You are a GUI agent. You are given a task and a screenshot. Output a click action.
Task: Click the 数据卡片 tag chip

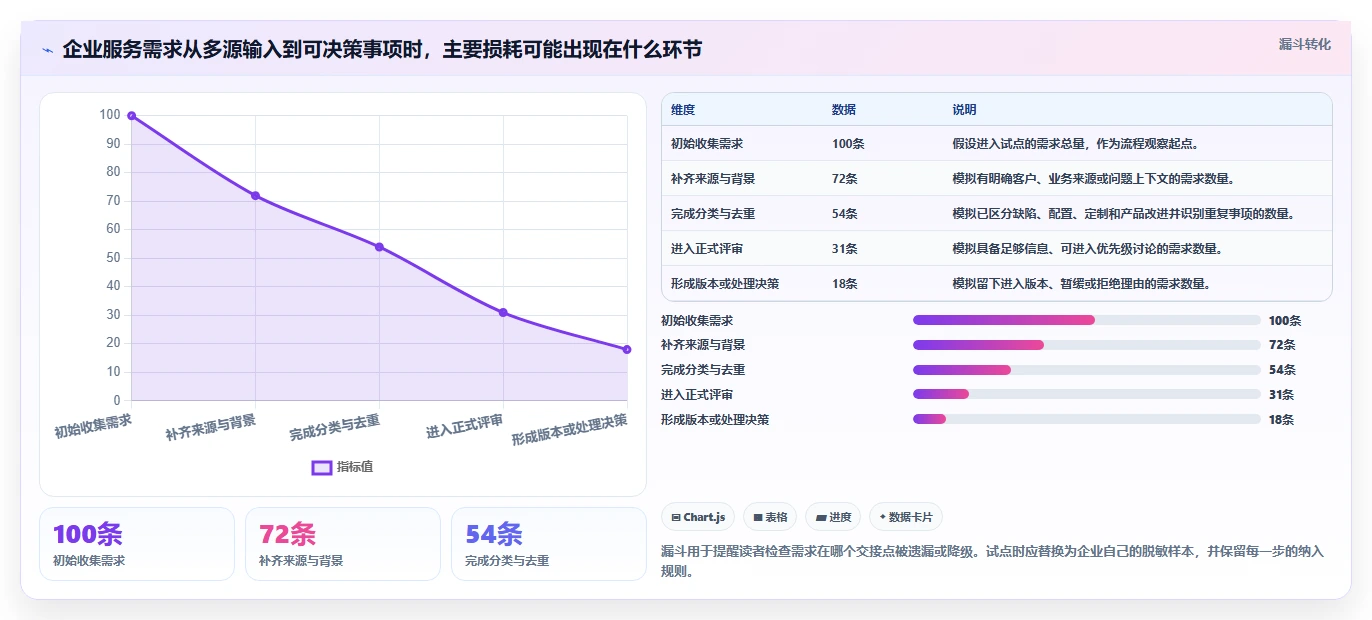[906, 517]
